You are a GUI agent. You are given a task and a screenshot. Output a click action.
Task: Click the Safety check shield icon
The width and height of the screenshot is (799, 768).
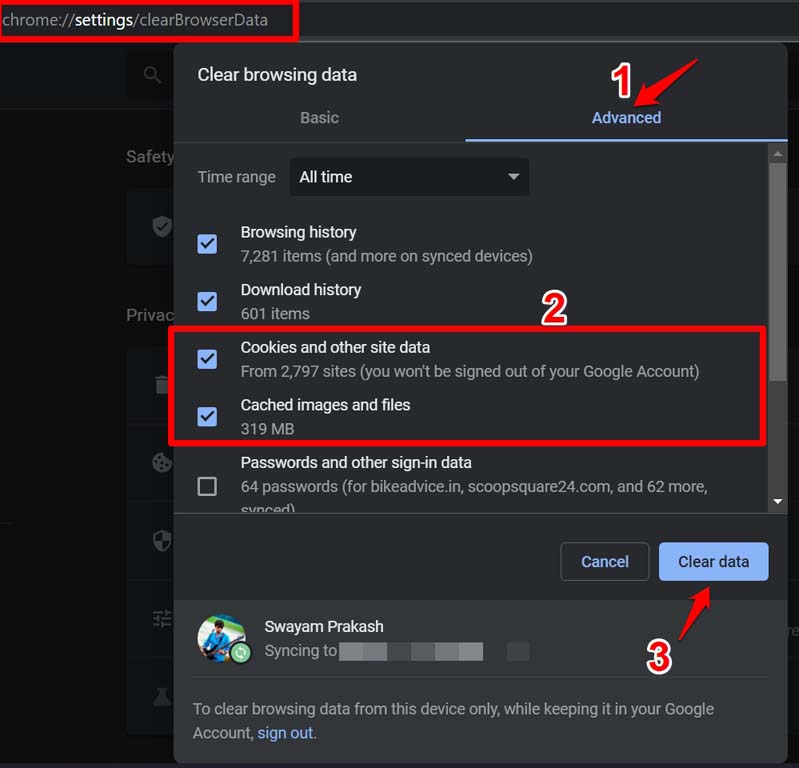coord(162,226)
